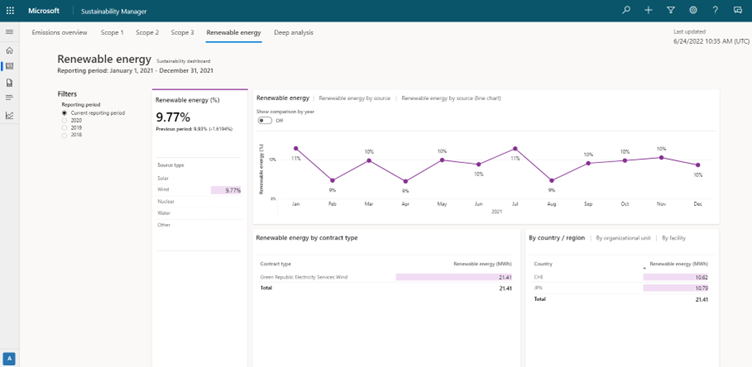This screenshot has width=752, height=367.
Task: Open the filter funnel icon
Action: click(x=670, y=10)
